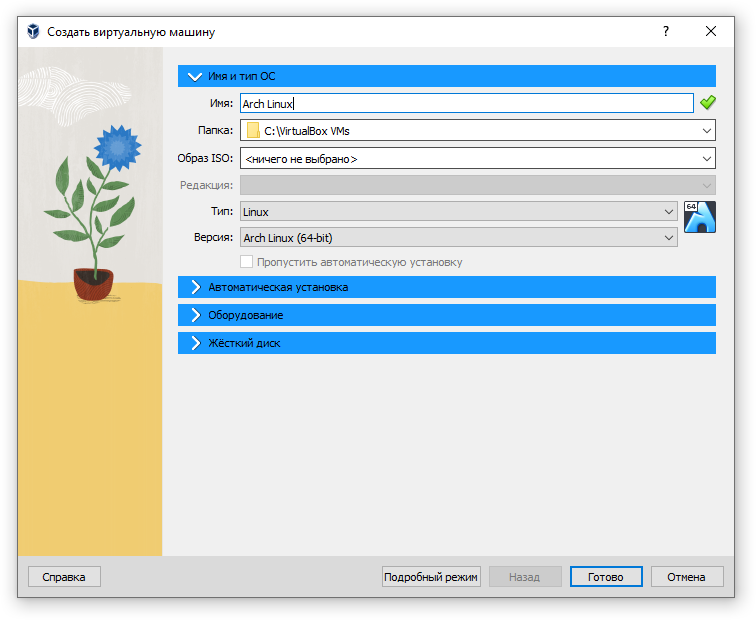Click the blue flower illustration
This screenshot has width=756, height=620.
(117, 148)
